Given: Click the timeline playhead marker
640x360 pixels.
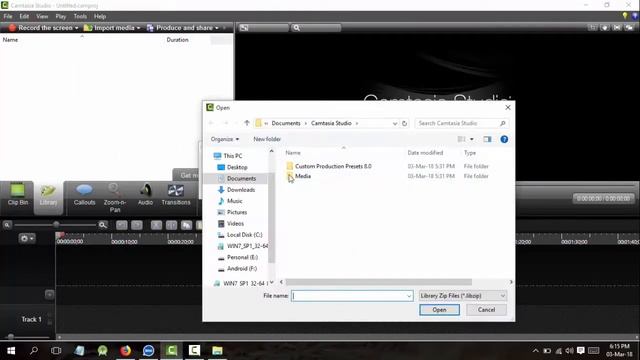Looking at the screenshot, I should tap(60, 235).
